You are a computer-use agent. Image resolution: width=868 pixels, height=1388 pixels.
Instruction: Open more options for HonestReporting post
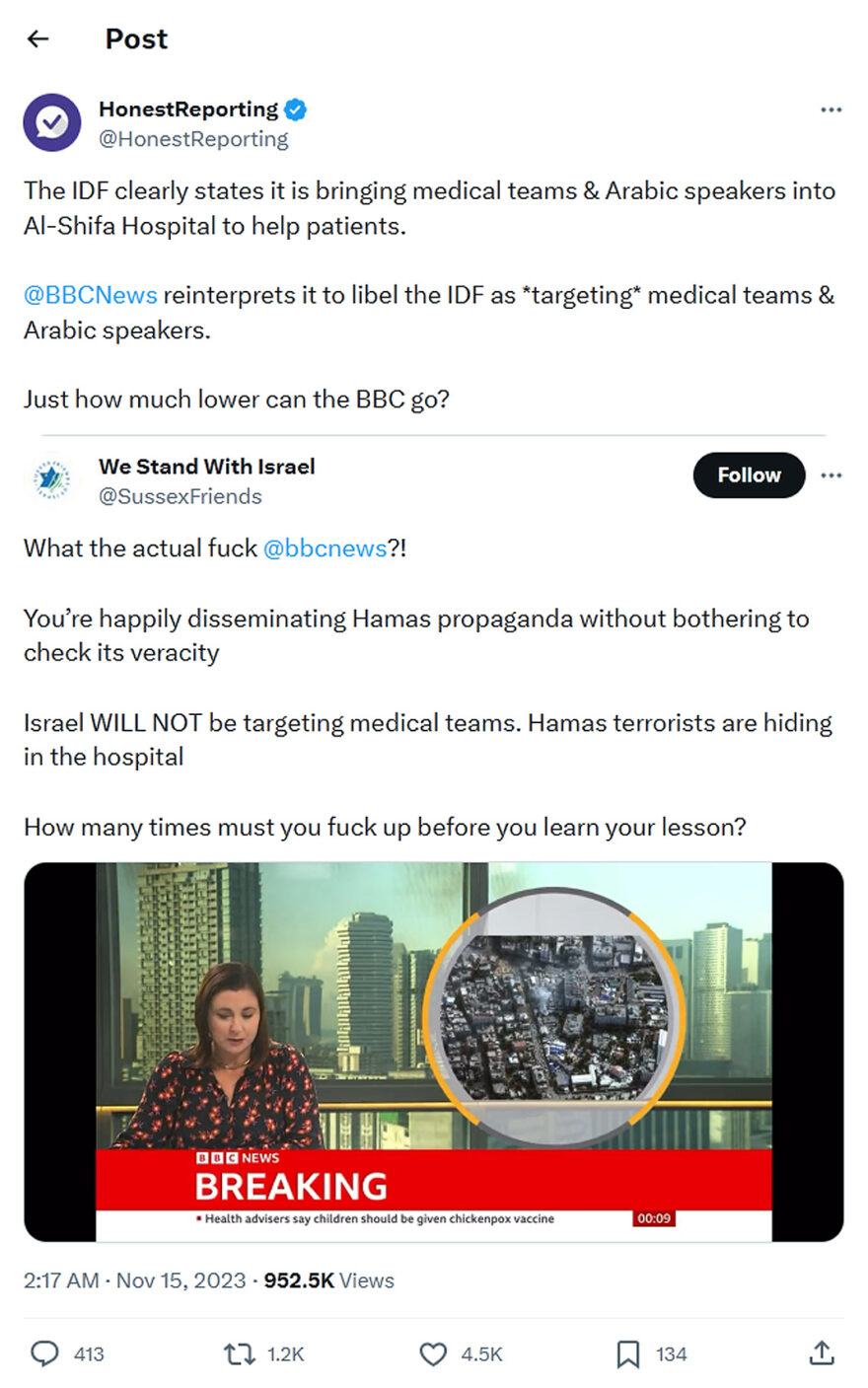831,110
